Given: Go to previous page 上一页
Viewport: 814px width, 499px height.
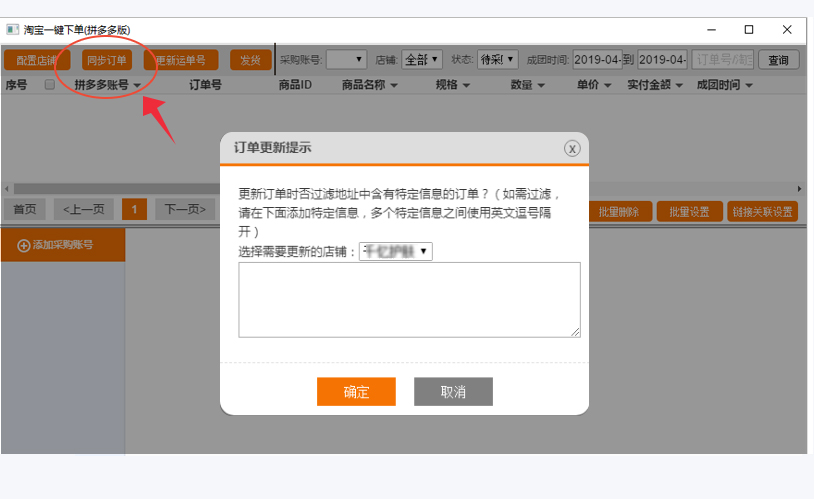Looking at the screenshot, I should [84, 209].
